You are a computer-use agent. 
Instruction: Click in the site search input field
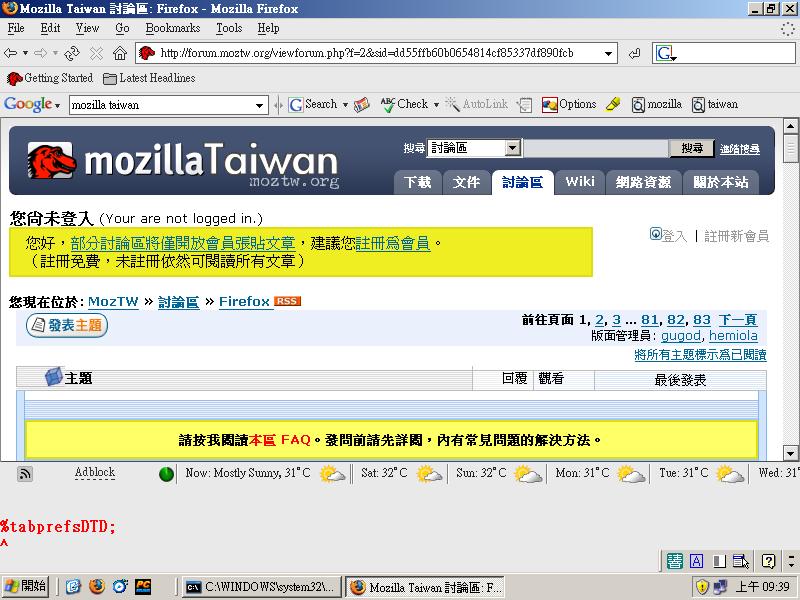tap(596, 148)
